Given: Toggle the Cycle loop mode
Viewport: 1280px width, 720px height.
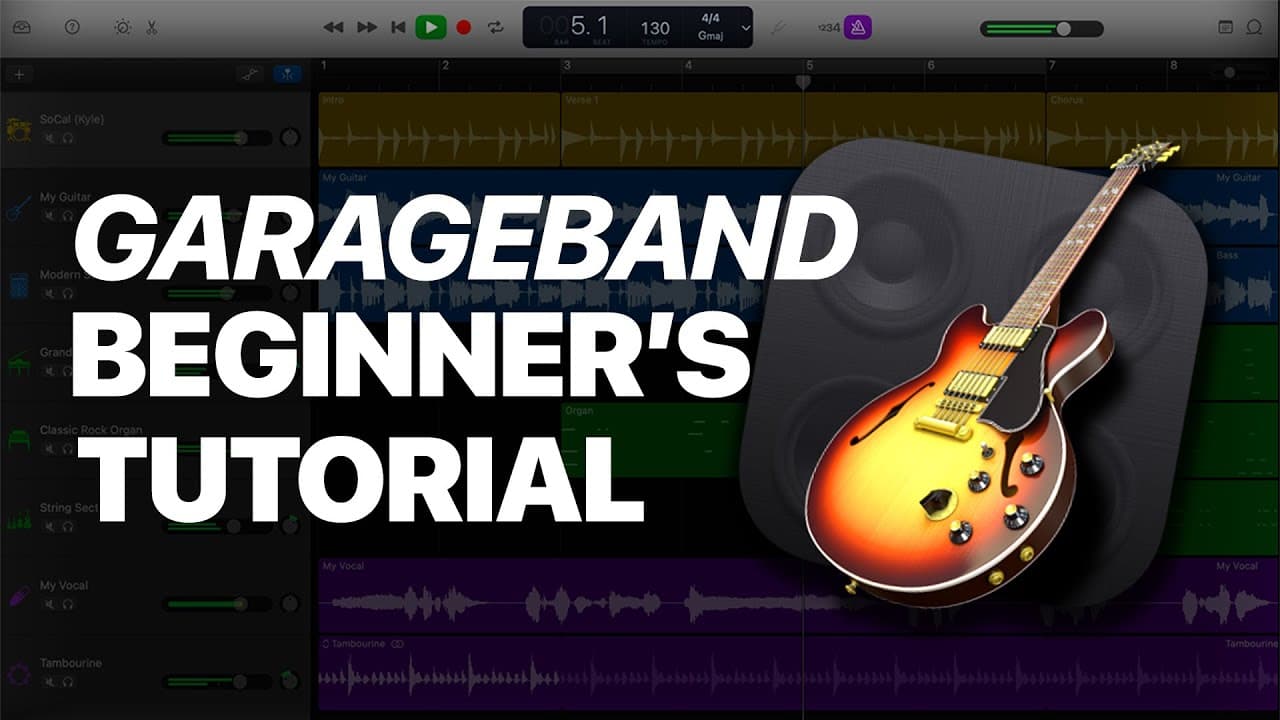Looking at the screenshot, I should pos(496,28).
